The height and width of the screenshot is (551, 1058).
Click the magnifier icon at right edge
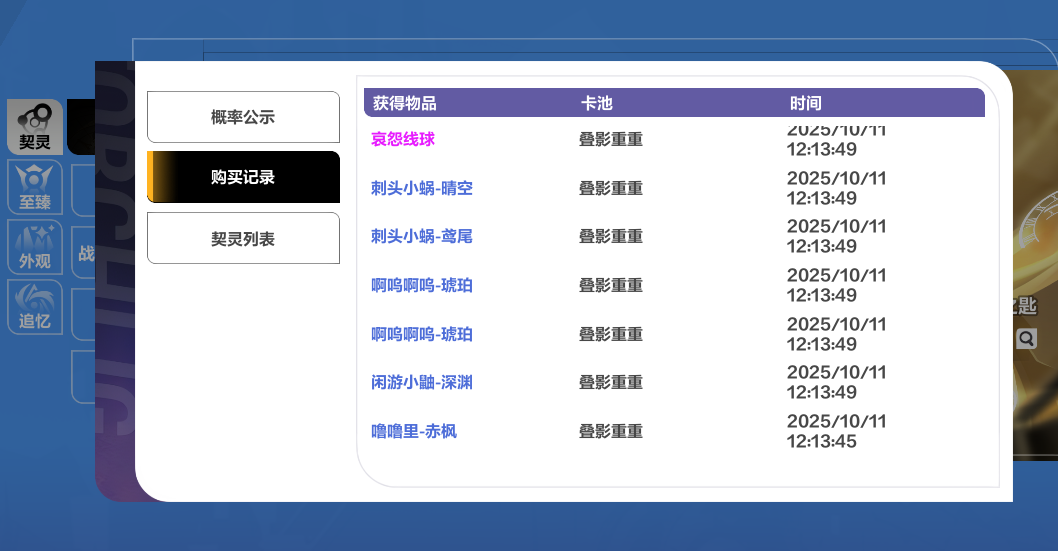[x=1026, y=339]
